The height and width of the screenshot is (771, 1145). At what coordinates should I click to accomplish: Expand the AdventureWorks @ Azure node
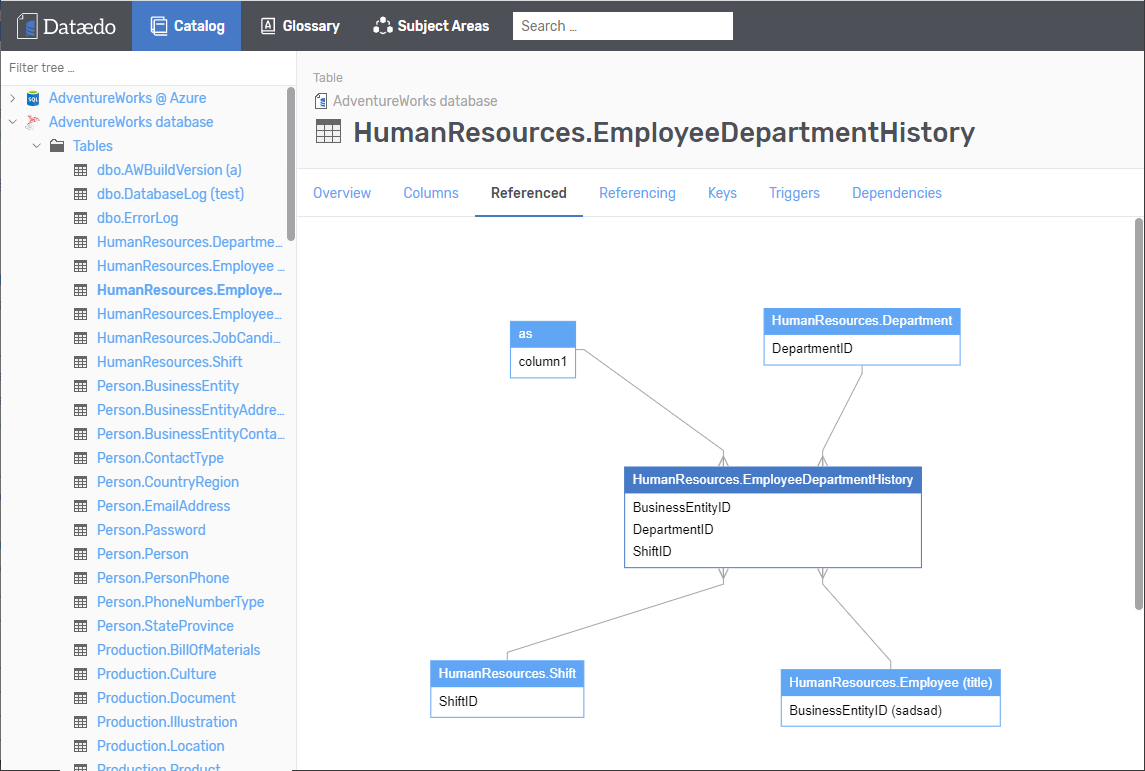(12, 98)
